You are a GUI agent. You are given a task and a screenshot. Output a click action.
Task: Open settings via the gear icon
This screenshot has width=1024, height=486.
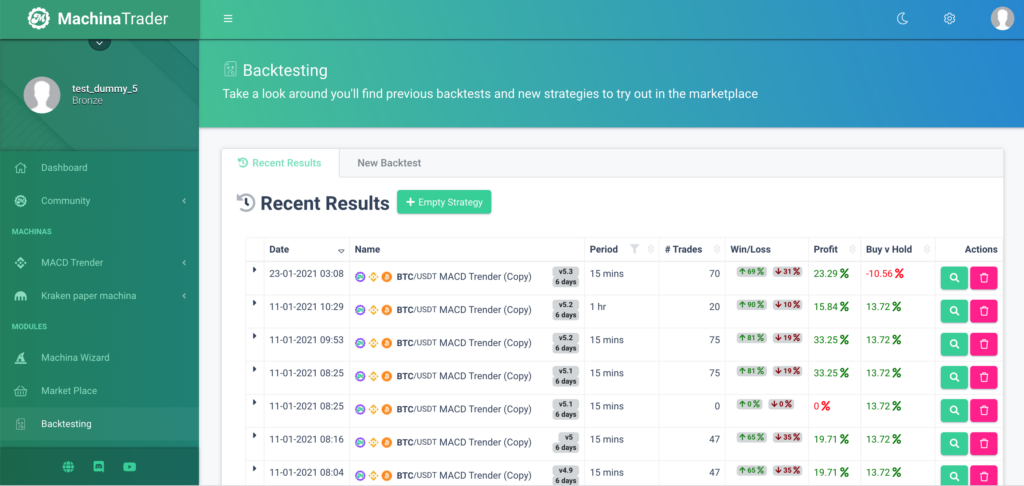pyautogui.click(x=949, y=19)
